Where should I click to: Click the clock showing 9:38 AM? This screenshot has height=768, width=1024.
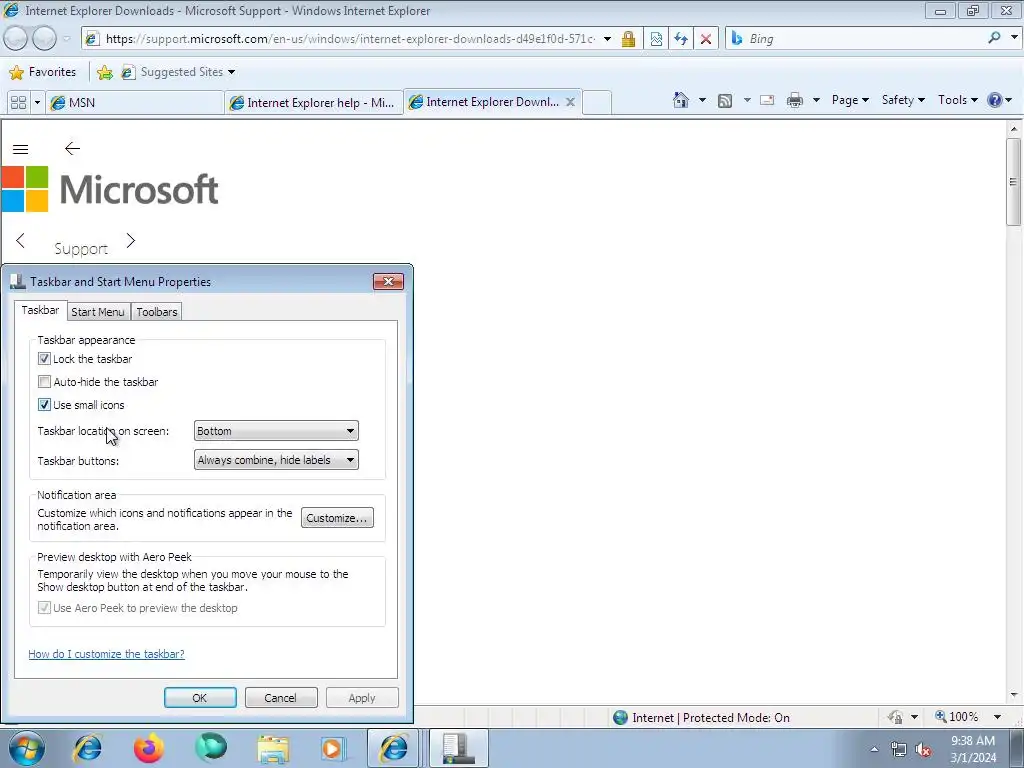point(973,741)
